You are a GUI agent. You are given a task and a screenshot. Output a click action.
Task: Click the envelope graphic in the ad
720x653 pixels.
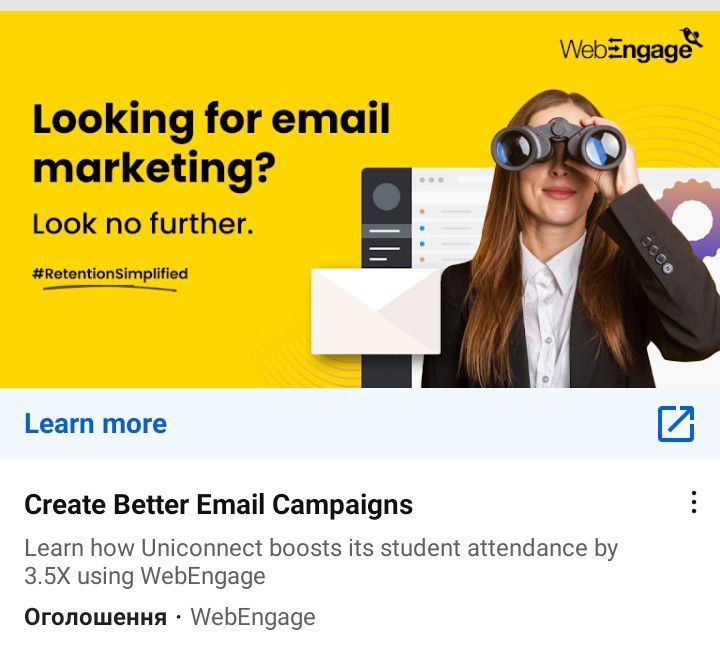[x=376, y=312]
